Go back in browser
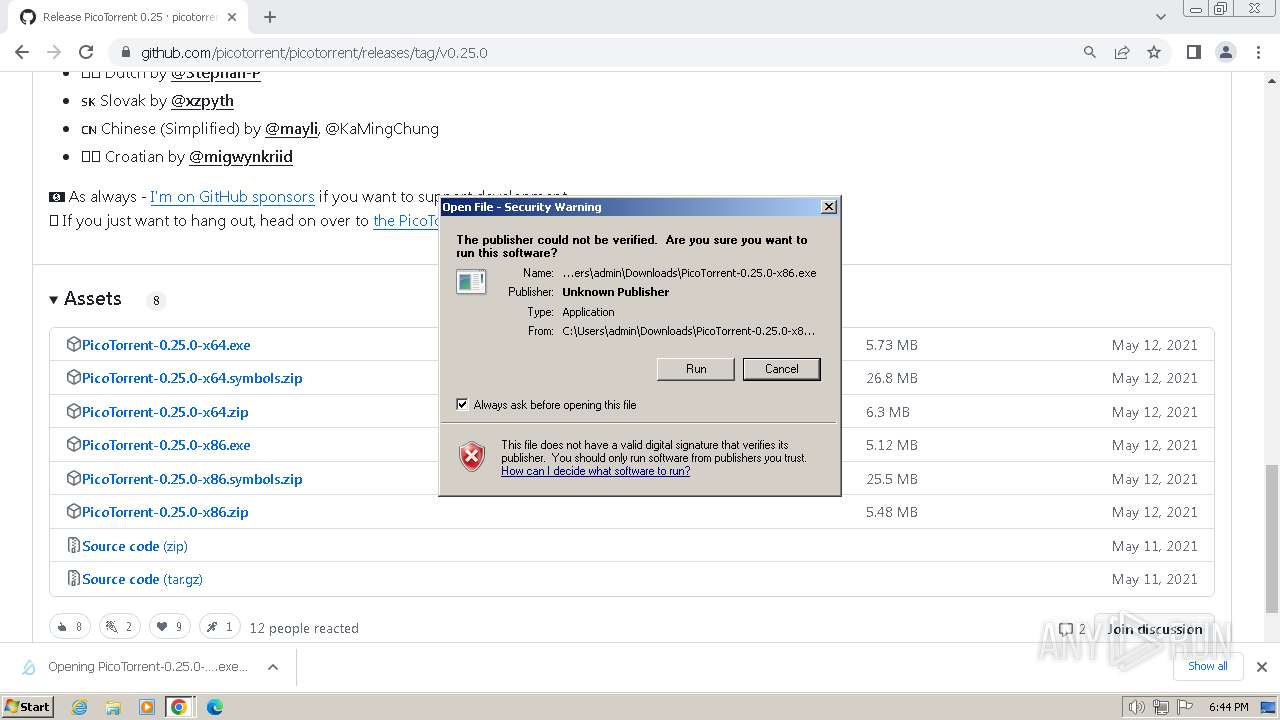The width and height of the screenshot is (1280, 720). (22, 52)
